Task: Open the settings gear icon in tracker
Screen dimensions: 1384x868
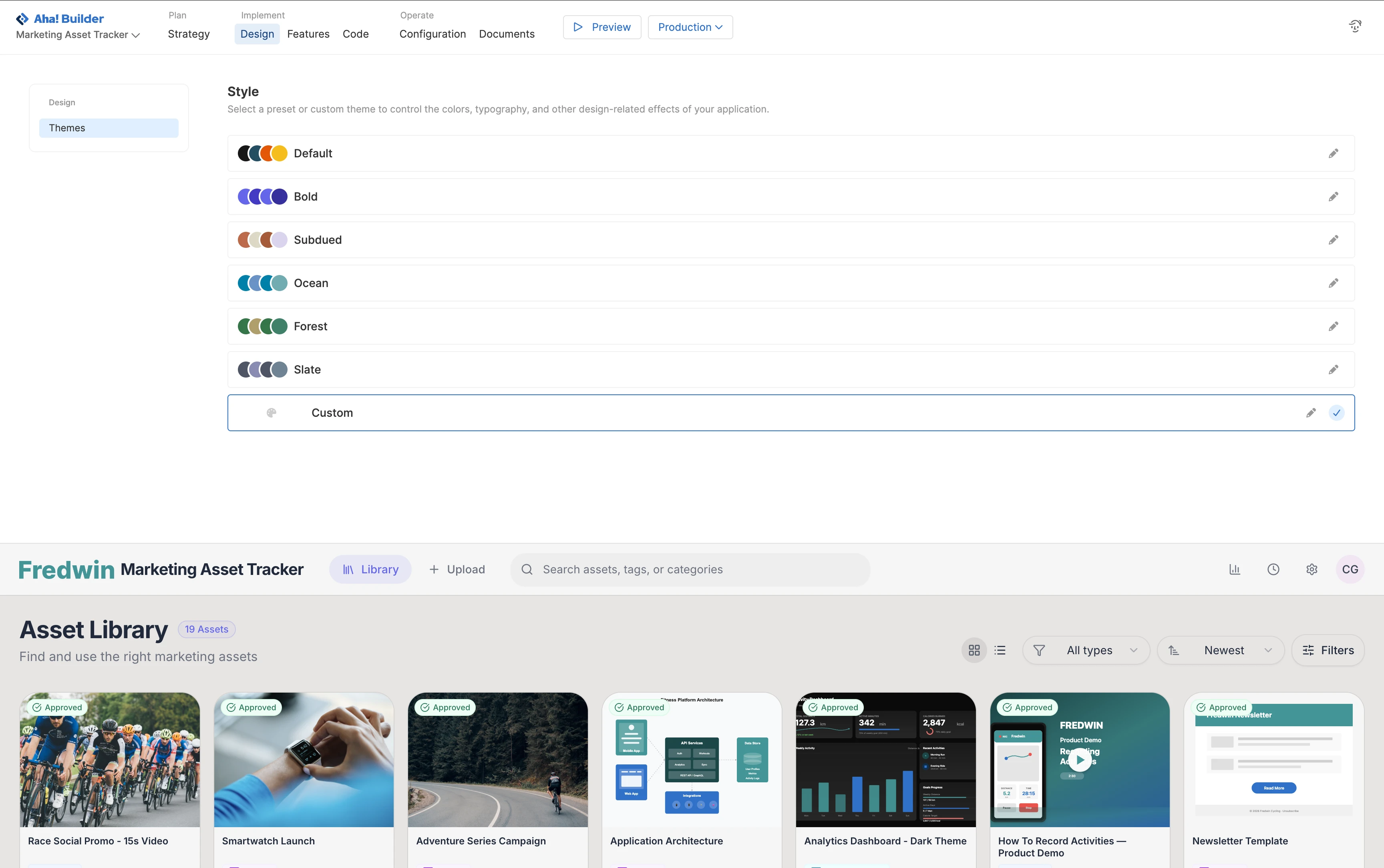Action: [x=1311, y=569]
